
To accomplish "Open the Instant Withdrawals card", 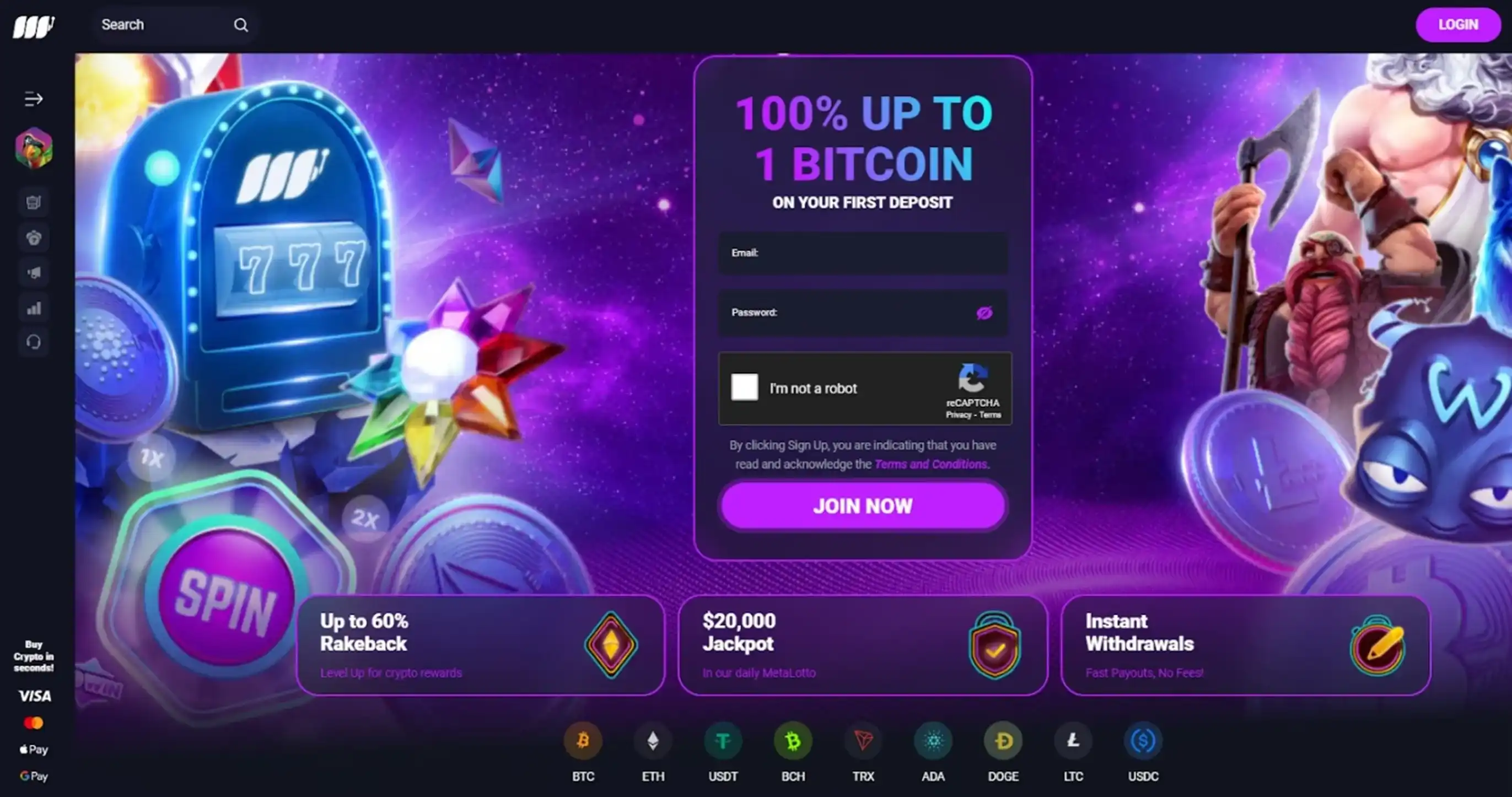I will point(1246,645).
